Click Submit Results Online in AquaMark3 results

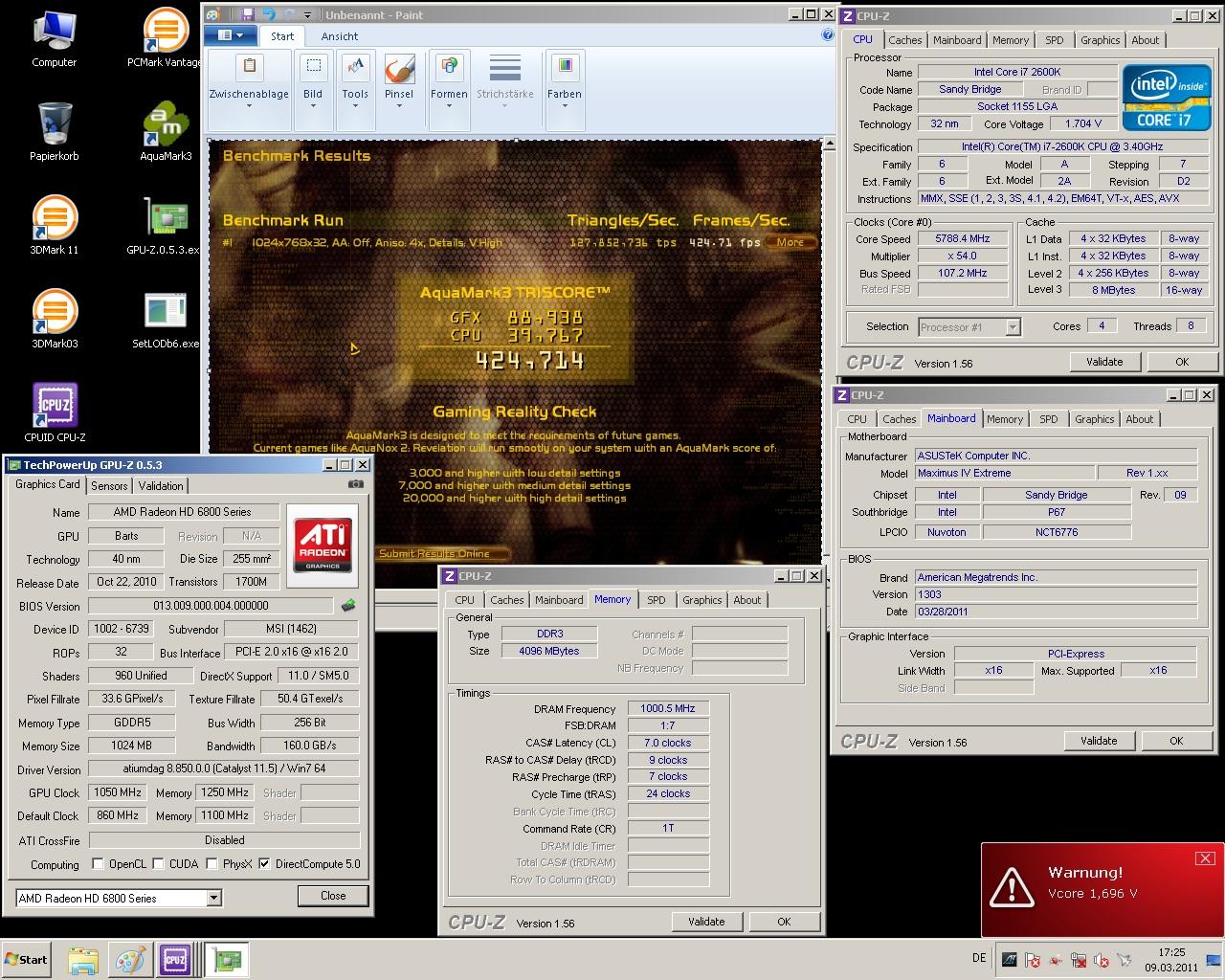pyautogui.click(x=434, y=553)
